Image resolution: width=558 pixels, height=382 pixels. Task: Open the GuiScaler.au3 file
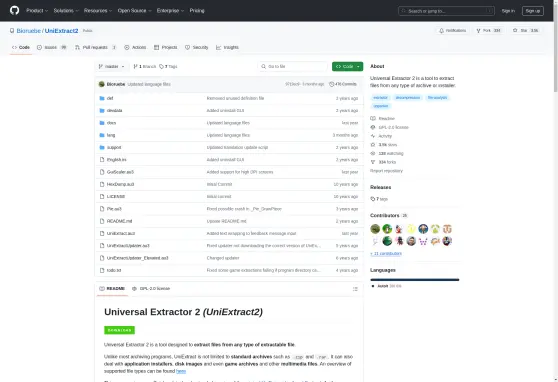120,172
